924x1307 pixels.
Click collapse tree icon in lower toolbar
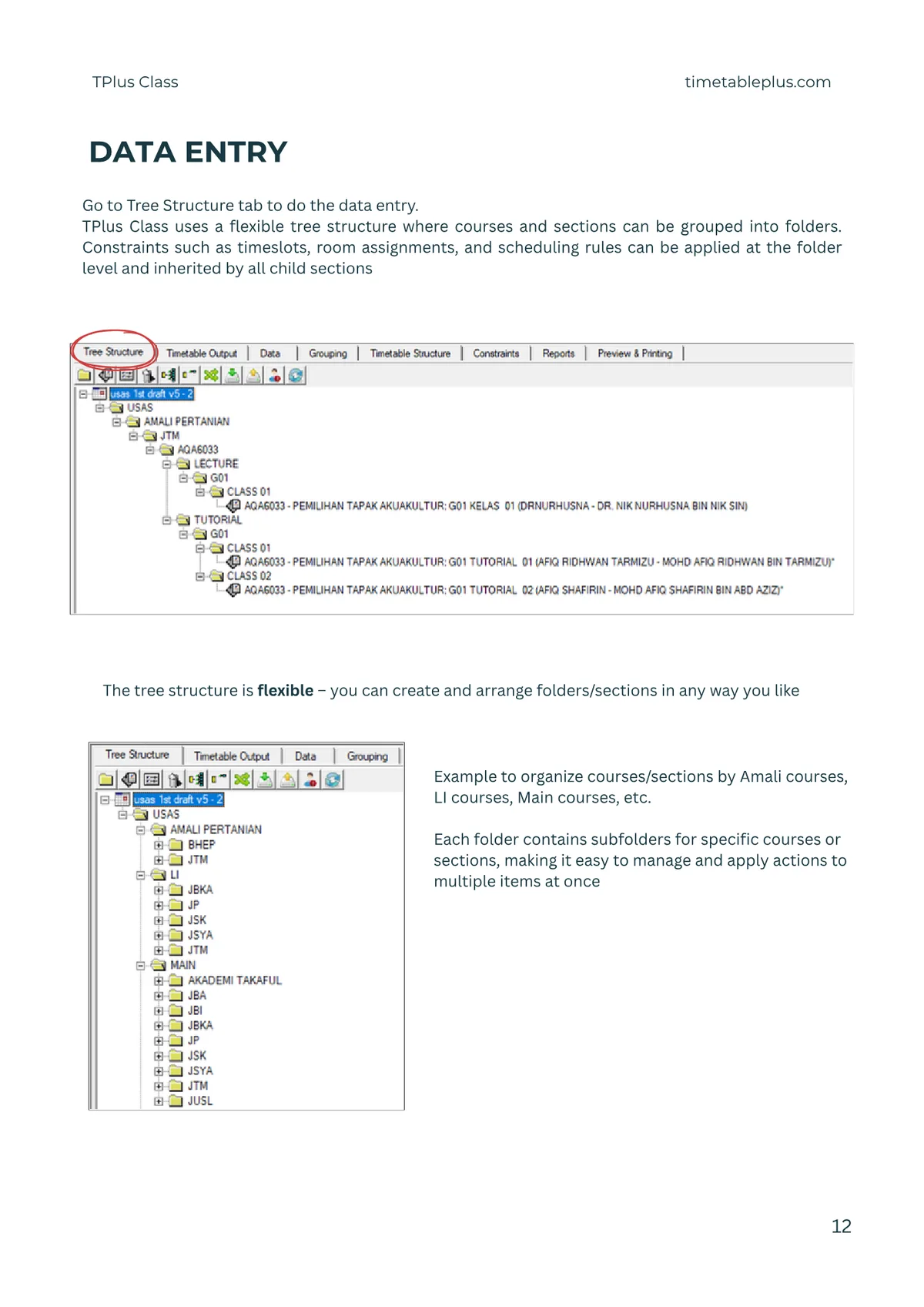(x=219, y=779)
